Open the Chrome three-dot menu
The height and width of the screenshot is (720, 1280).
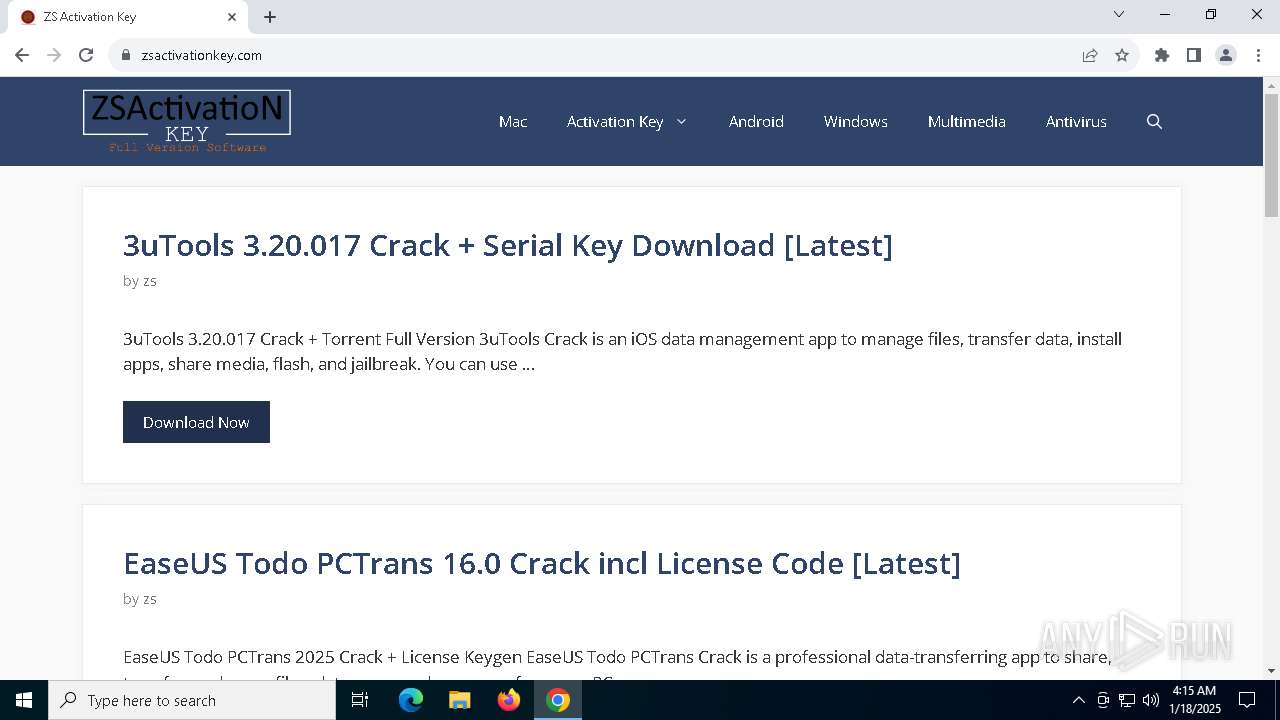pos(1257,55)
